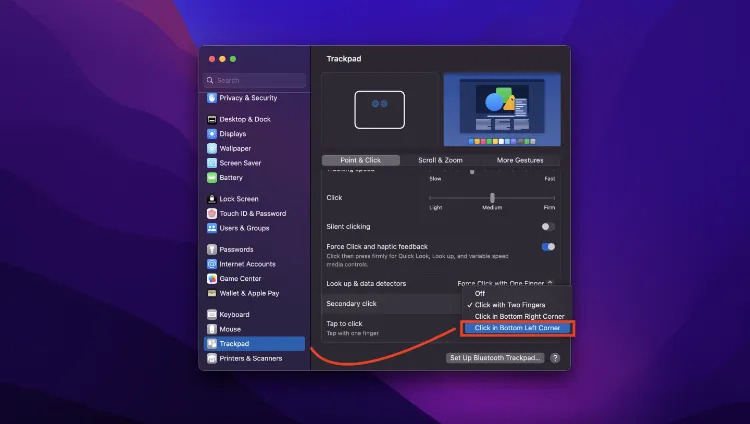750x424 pixels.
Task: Click the Secondary click row label
Action: pos(351,304)
